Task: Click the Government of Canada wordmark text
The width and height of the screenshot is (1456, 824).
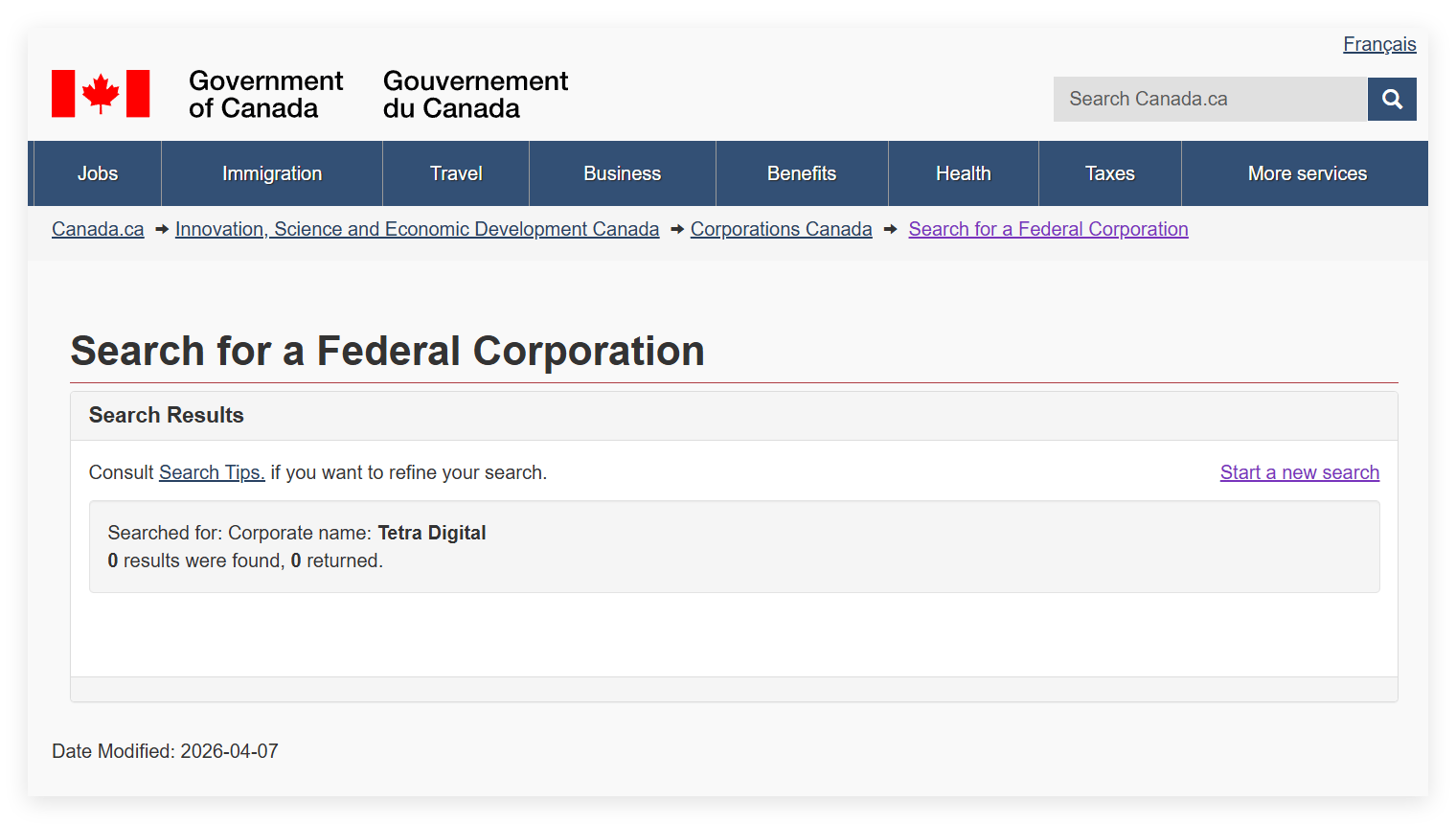Action: tap(265, 94)
